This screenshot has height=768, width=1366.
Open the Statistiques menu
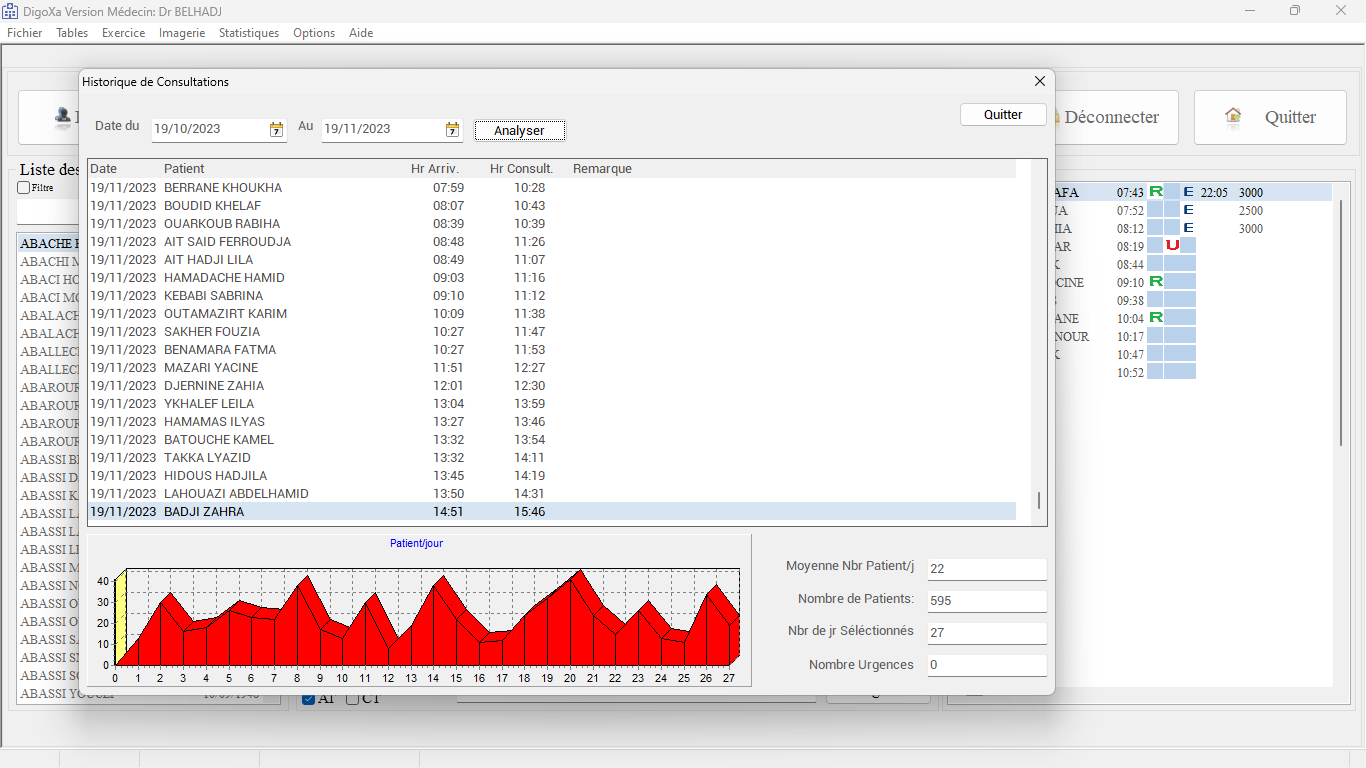(249, 33)
